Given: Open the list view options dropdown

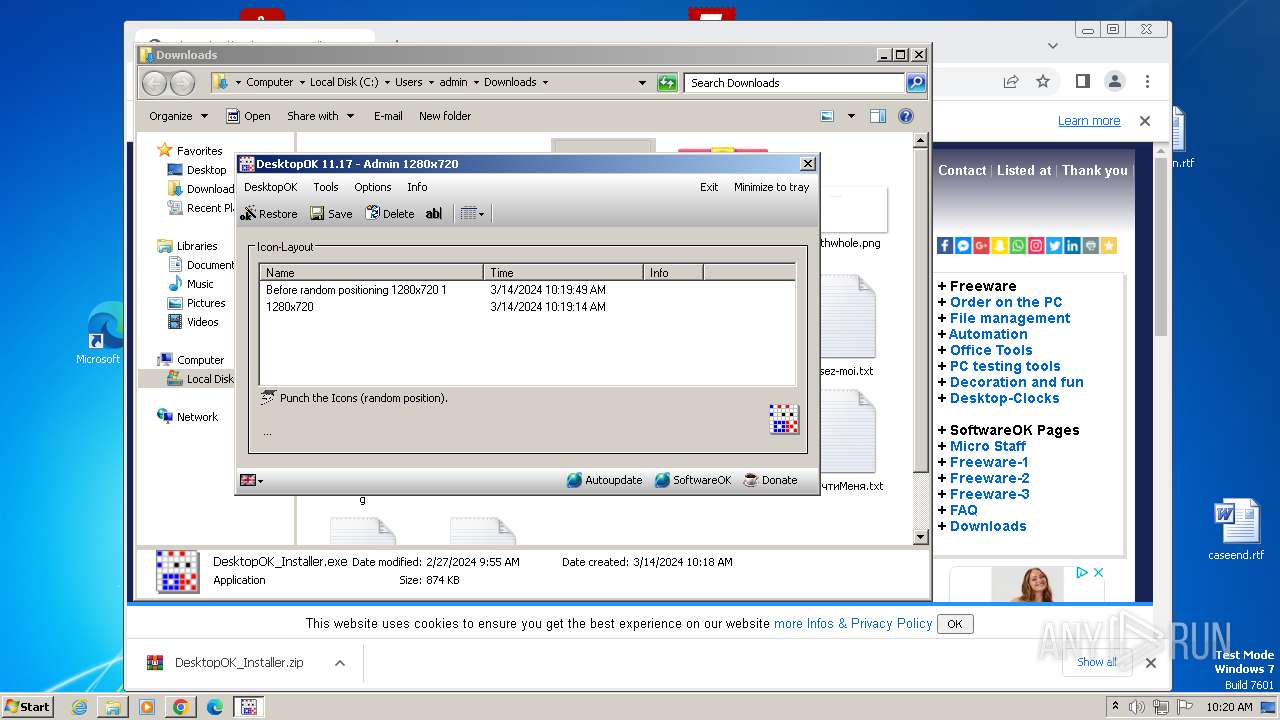Looking at the screenshot, I should pyautogui.click(x=472, y=213).
